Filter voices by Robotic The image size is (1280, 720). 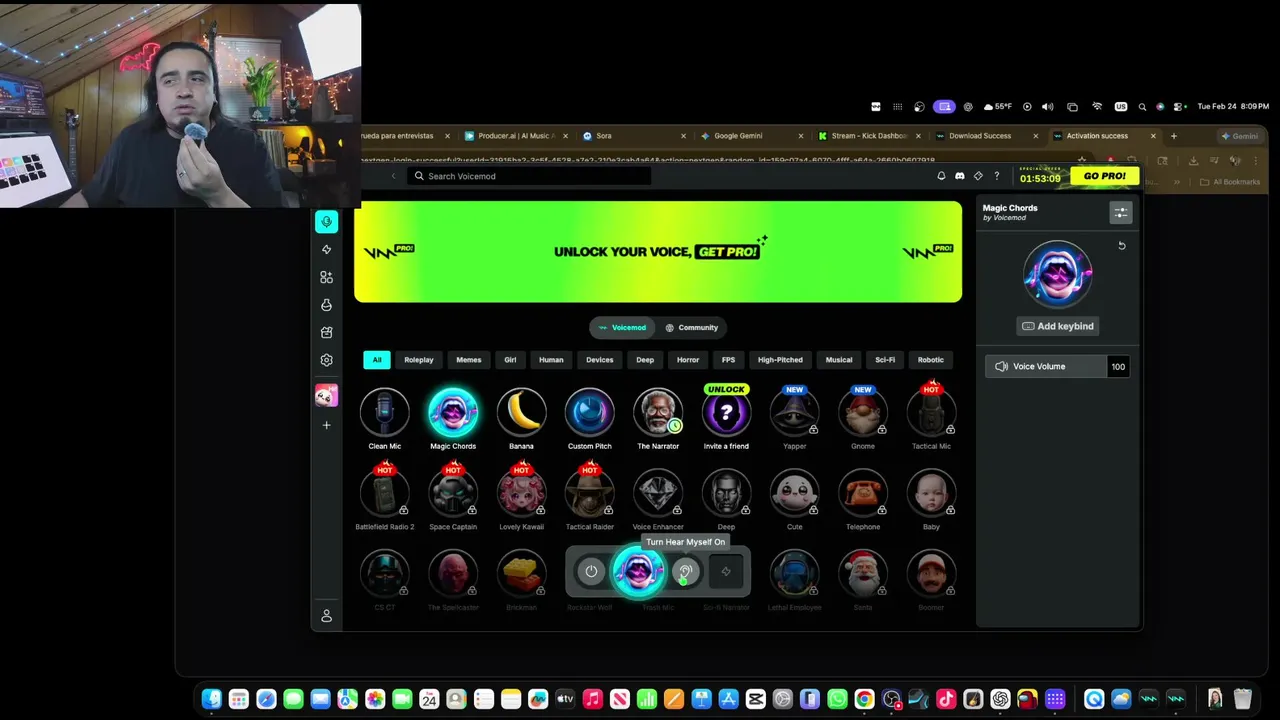click(x=931, y=360)
